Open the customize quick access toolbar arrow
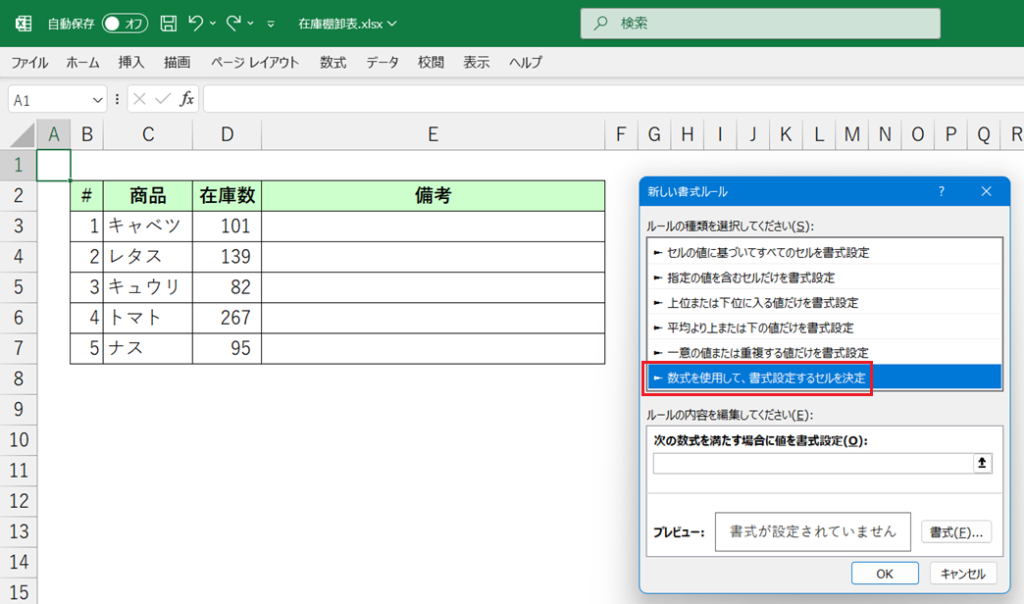 [270, 24]
